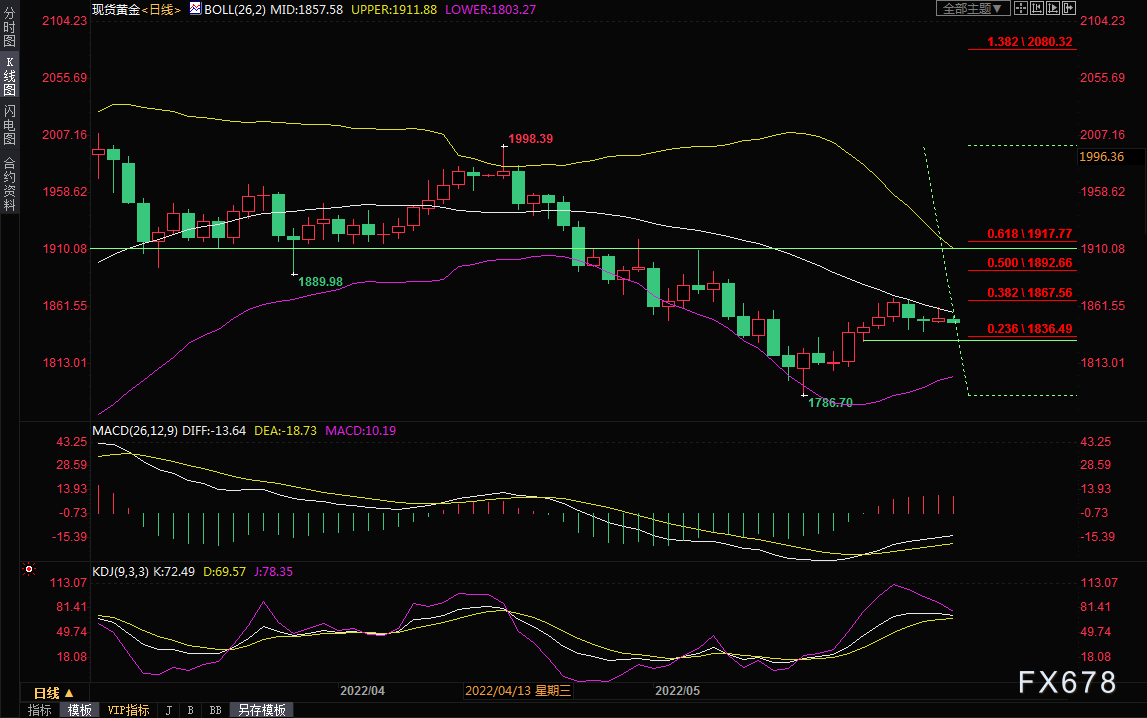Image resolution: width=1147 pixels, height=718 pixels.
Task: Open the 闪电图 sidebar view
Action: [x=10, y=124]
